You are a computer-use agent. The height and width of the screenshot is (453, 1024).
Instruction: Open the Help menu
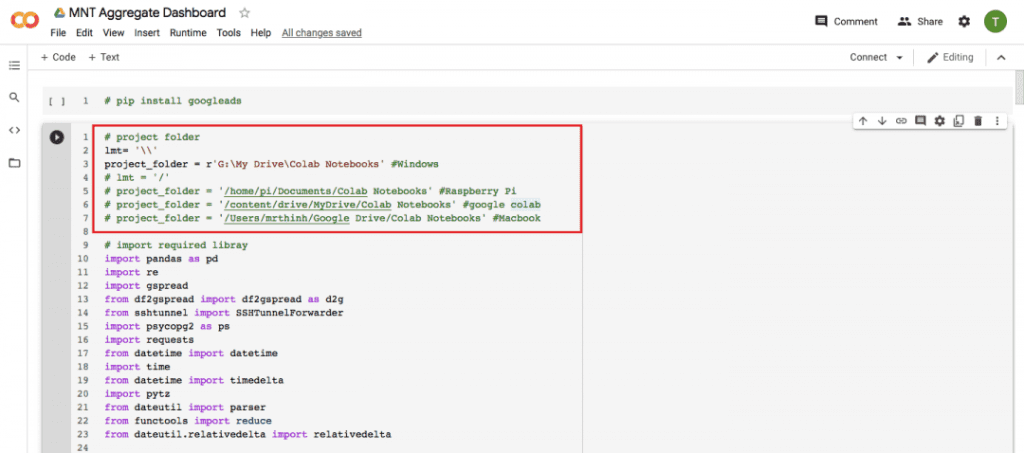coord(261,33)
